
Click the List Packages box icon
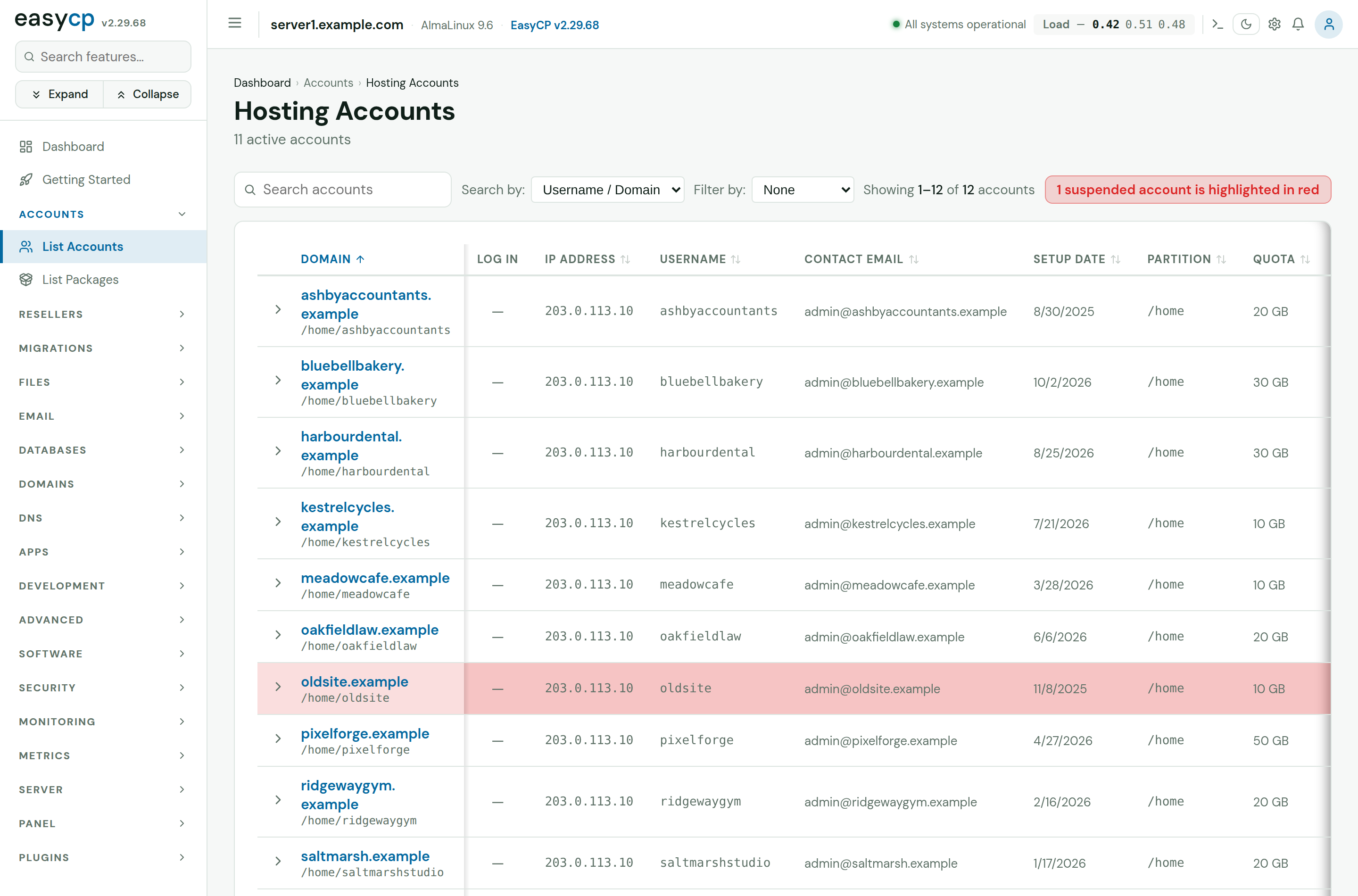coord(26,280)
